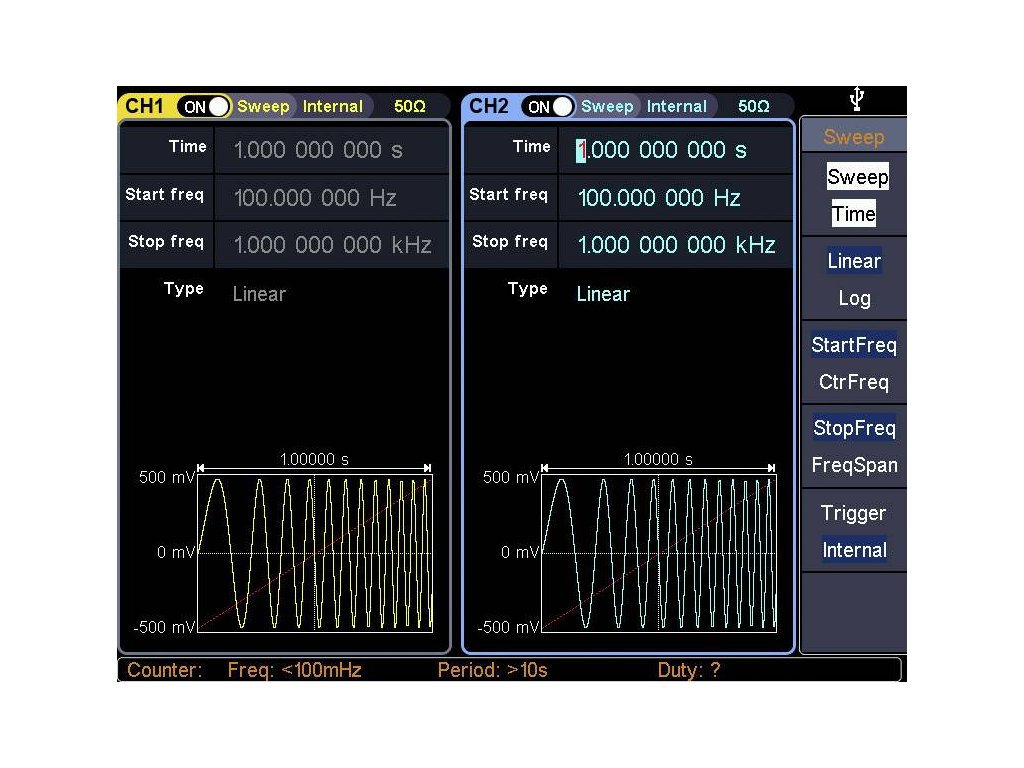The height and width of the screenshot is (768, 1024).
Task: Toggle the CH2 output ON switch
Action: coord(548,106)
